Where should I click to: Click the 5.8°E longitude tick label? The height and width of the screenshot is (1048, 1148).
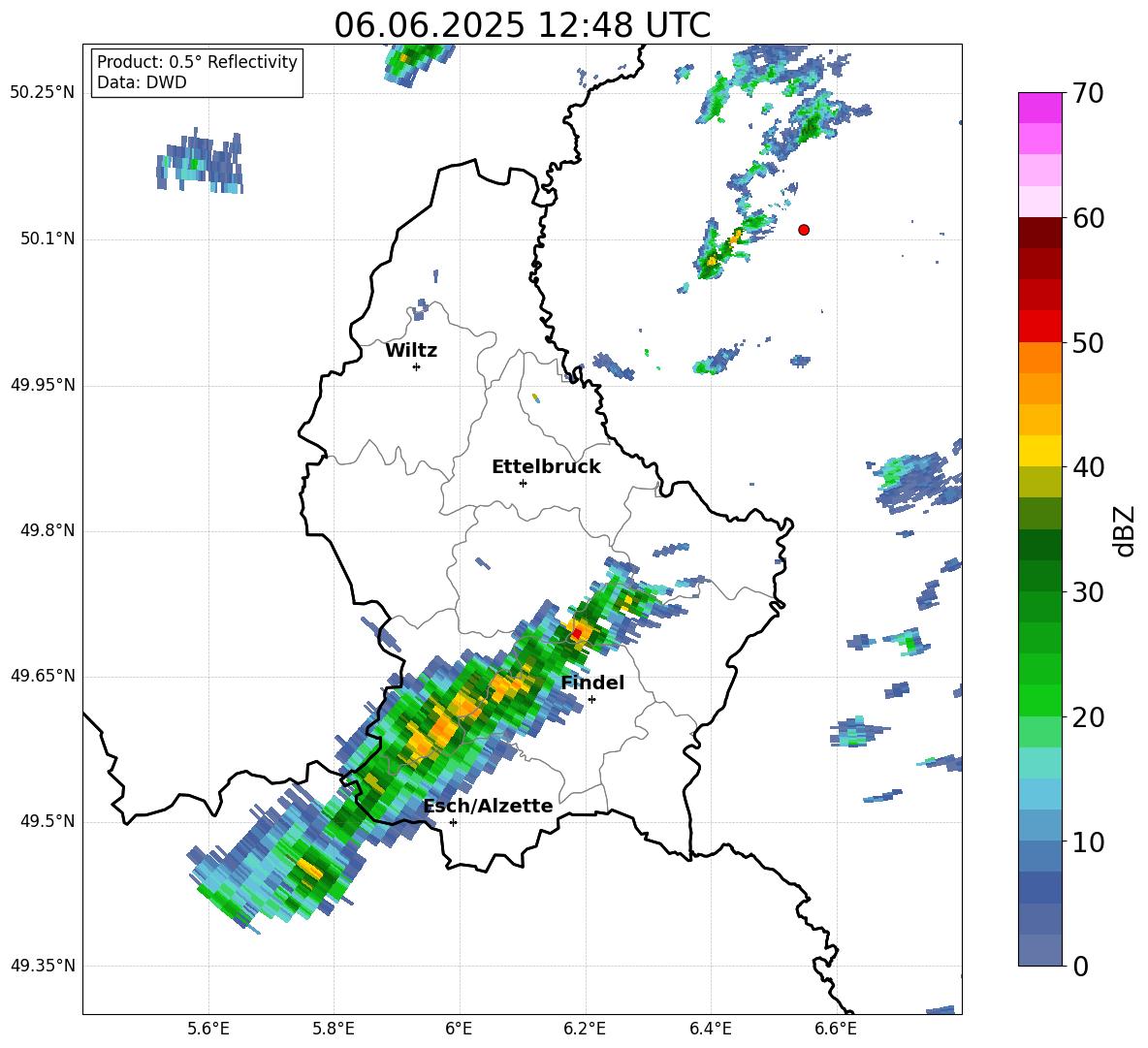[x=334, y=1029]
